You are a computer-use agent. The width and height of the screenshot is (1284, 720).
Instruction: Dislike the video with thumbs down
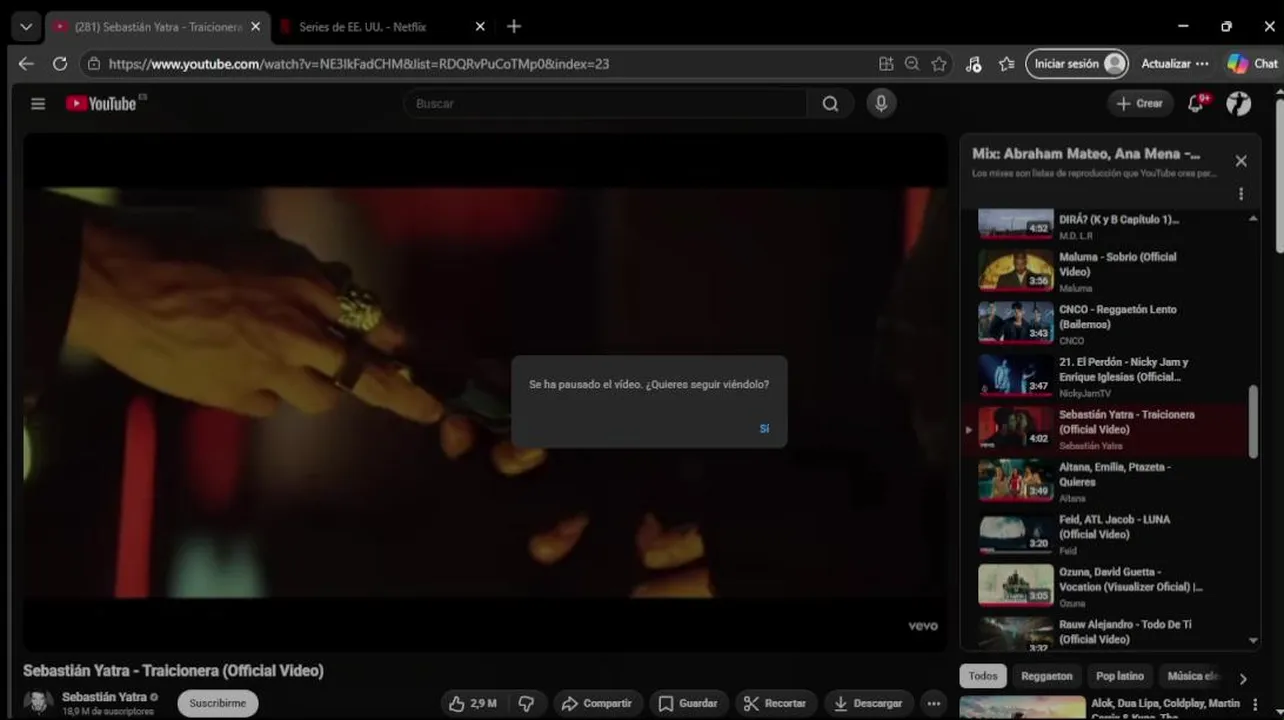click(x=526, y=703)
